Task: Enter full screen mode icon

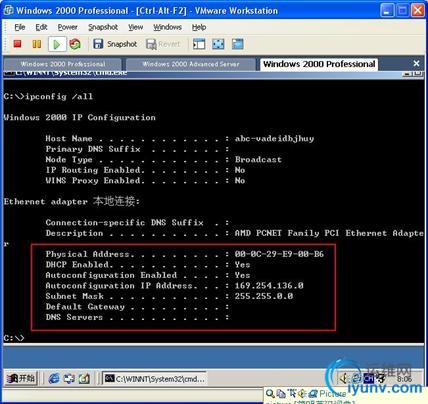Action: (218, 44)
